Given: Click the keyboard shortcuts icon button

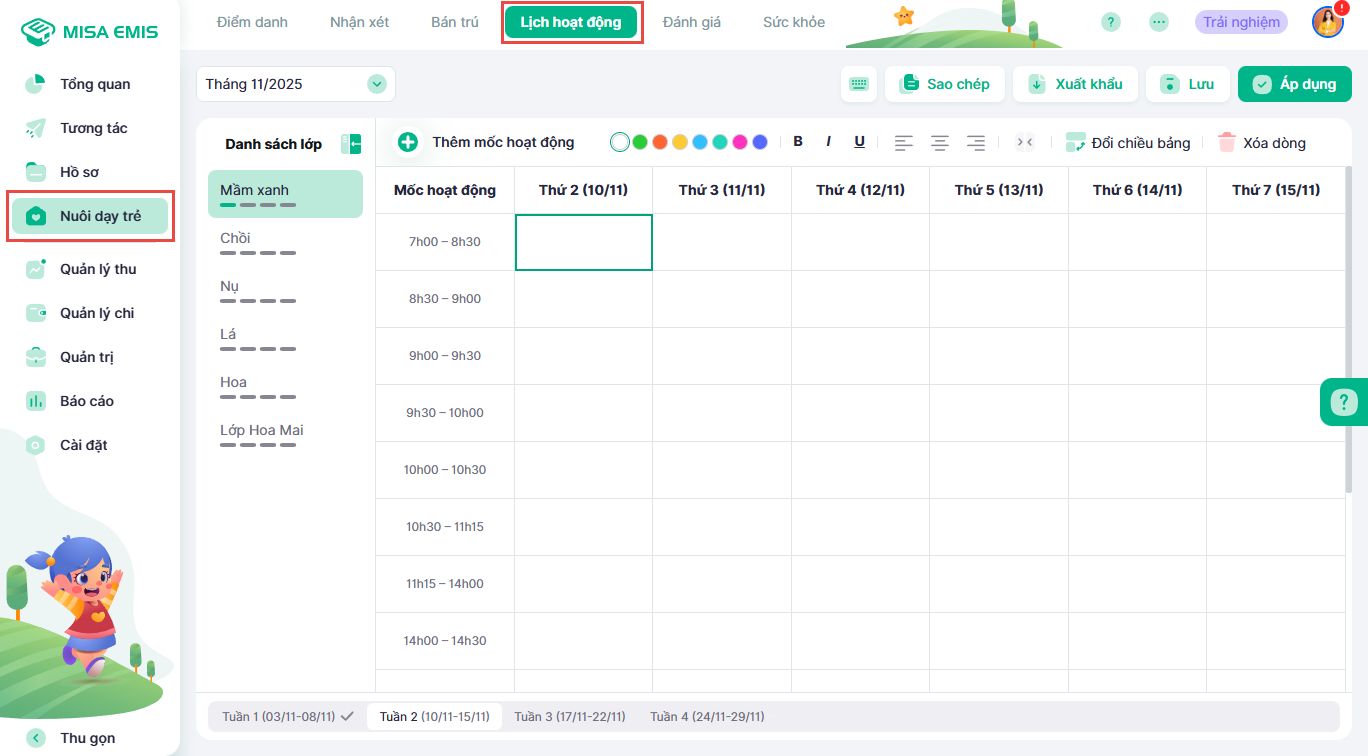Looking at the screenshot, I should (859, 84).
